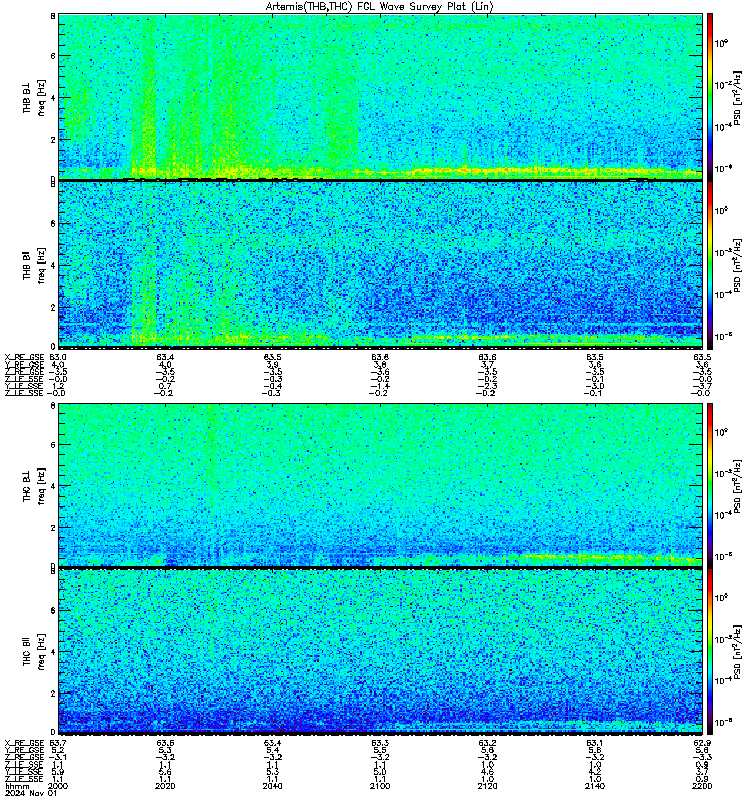
Task: Click the "4.2" Y_LE_SSE value below THC panels
Action: 595,772
